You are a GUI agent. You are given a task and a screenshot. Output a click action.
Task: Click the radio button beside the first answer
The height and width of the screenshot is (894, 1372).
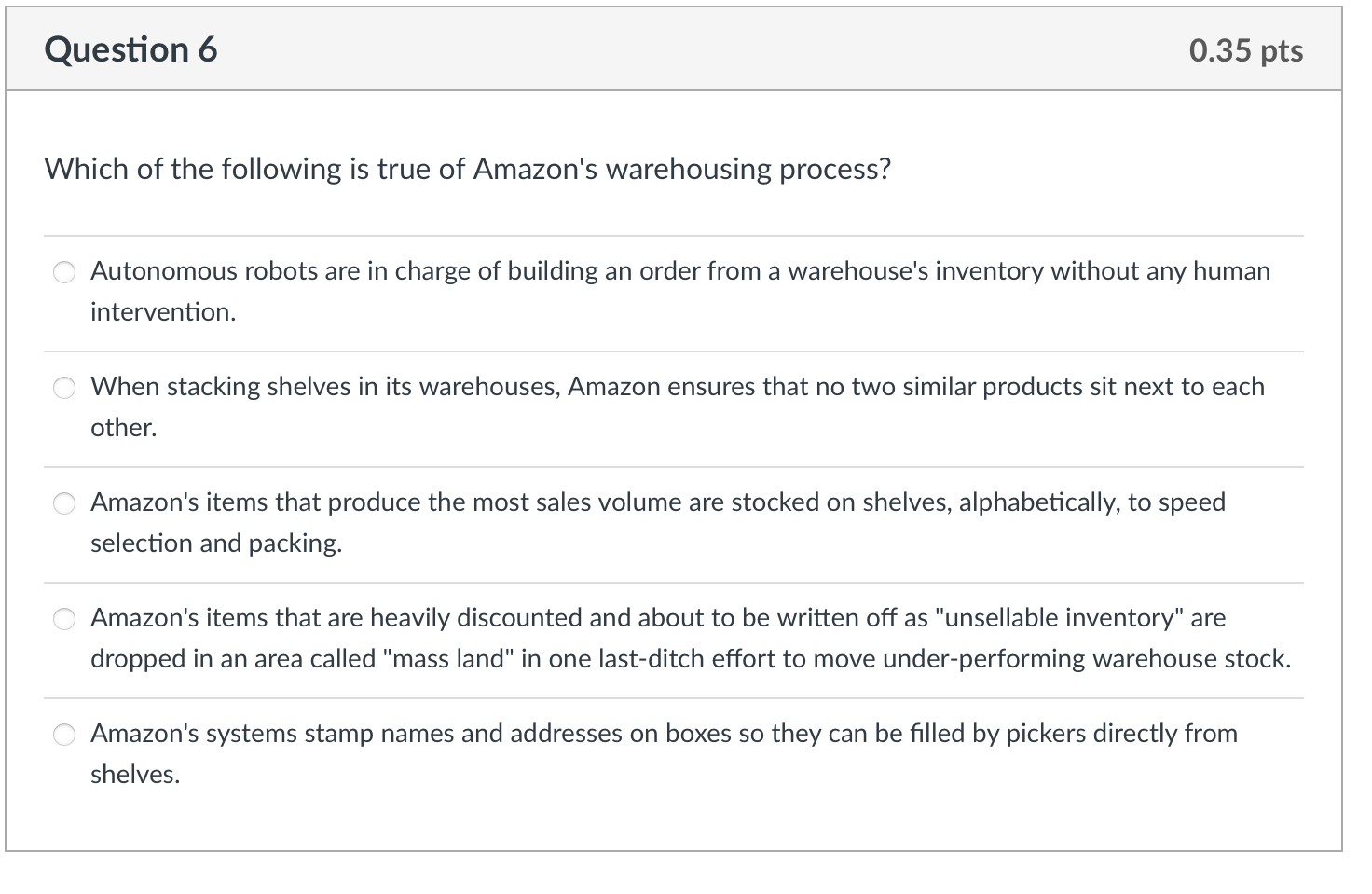pos(63,272)
